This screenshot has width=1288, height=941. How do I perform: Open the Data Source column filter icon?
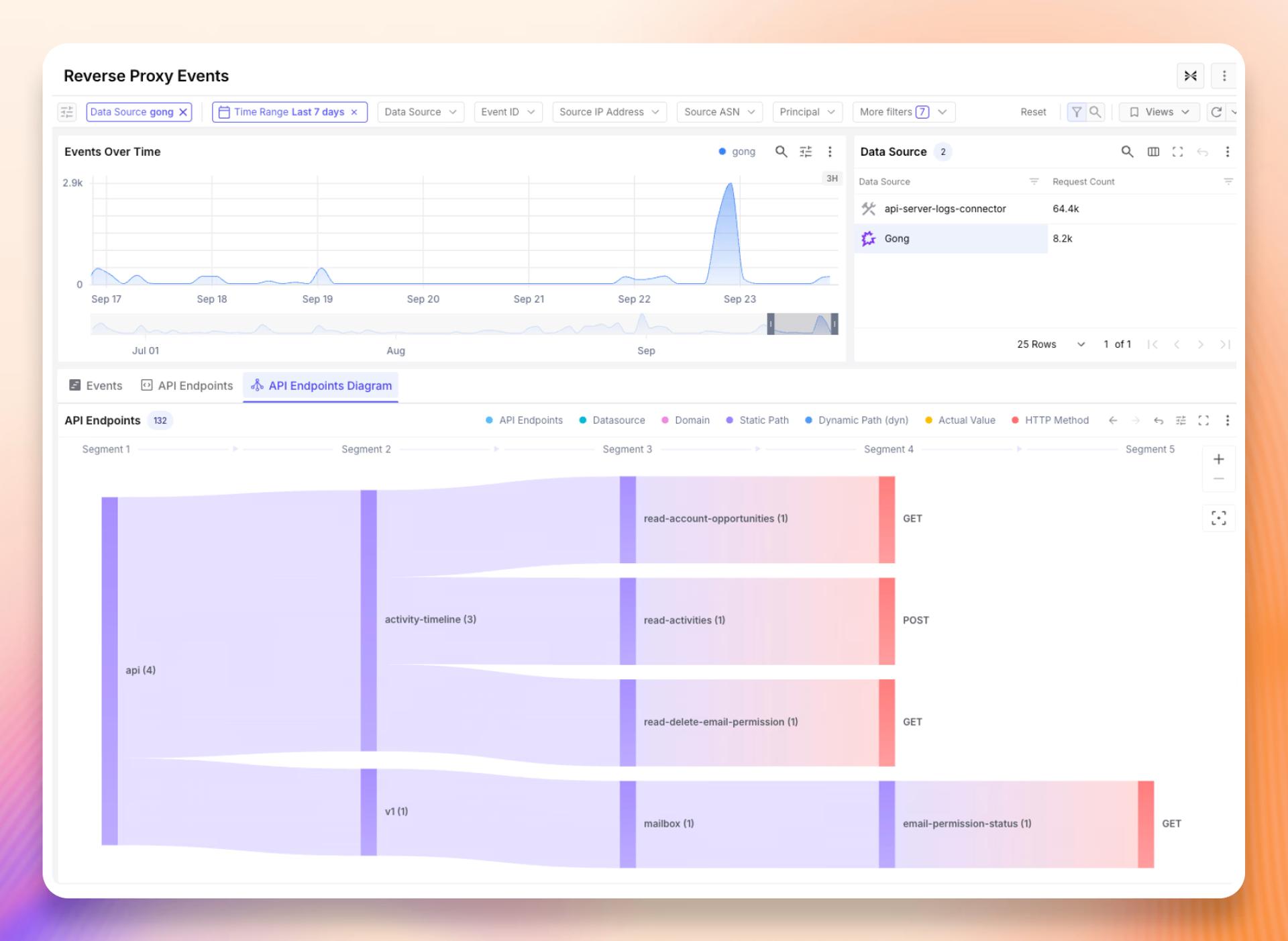[1034, 182]
